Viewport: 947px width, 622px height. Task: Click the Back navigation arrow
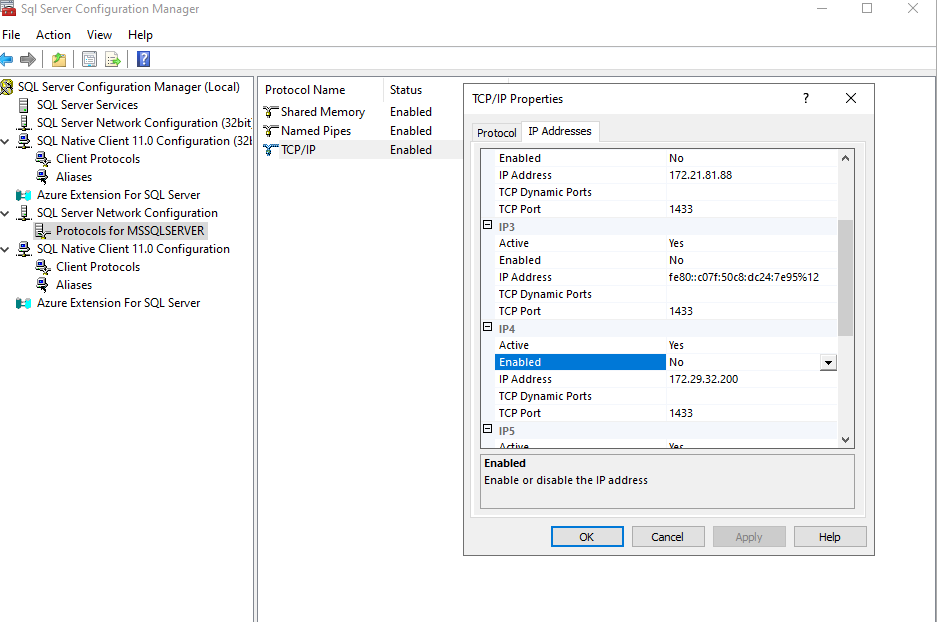tap(8, 59)
